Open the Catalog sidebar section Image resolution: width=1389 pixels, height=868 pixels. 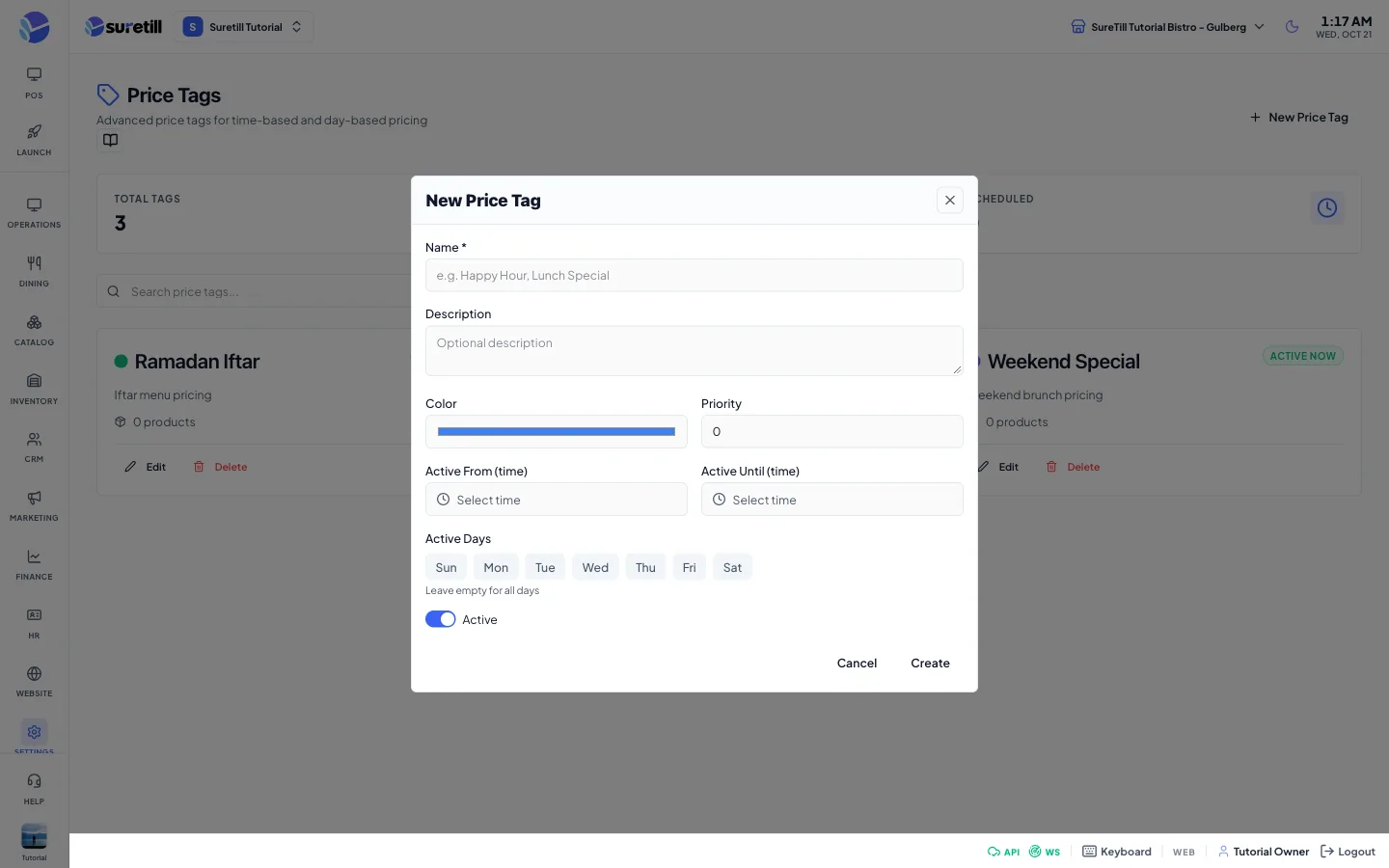click(34, 331)
